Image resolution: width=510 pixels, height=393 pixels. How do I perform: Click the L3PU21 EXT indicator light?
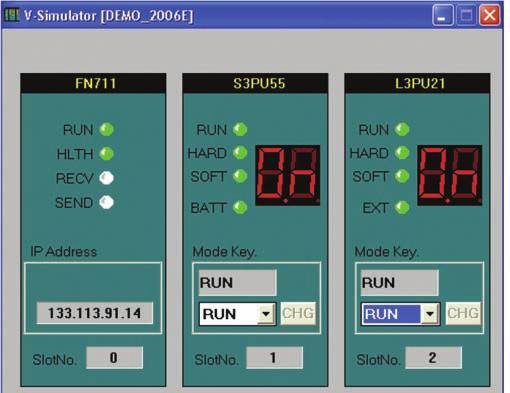coord(402,208)
